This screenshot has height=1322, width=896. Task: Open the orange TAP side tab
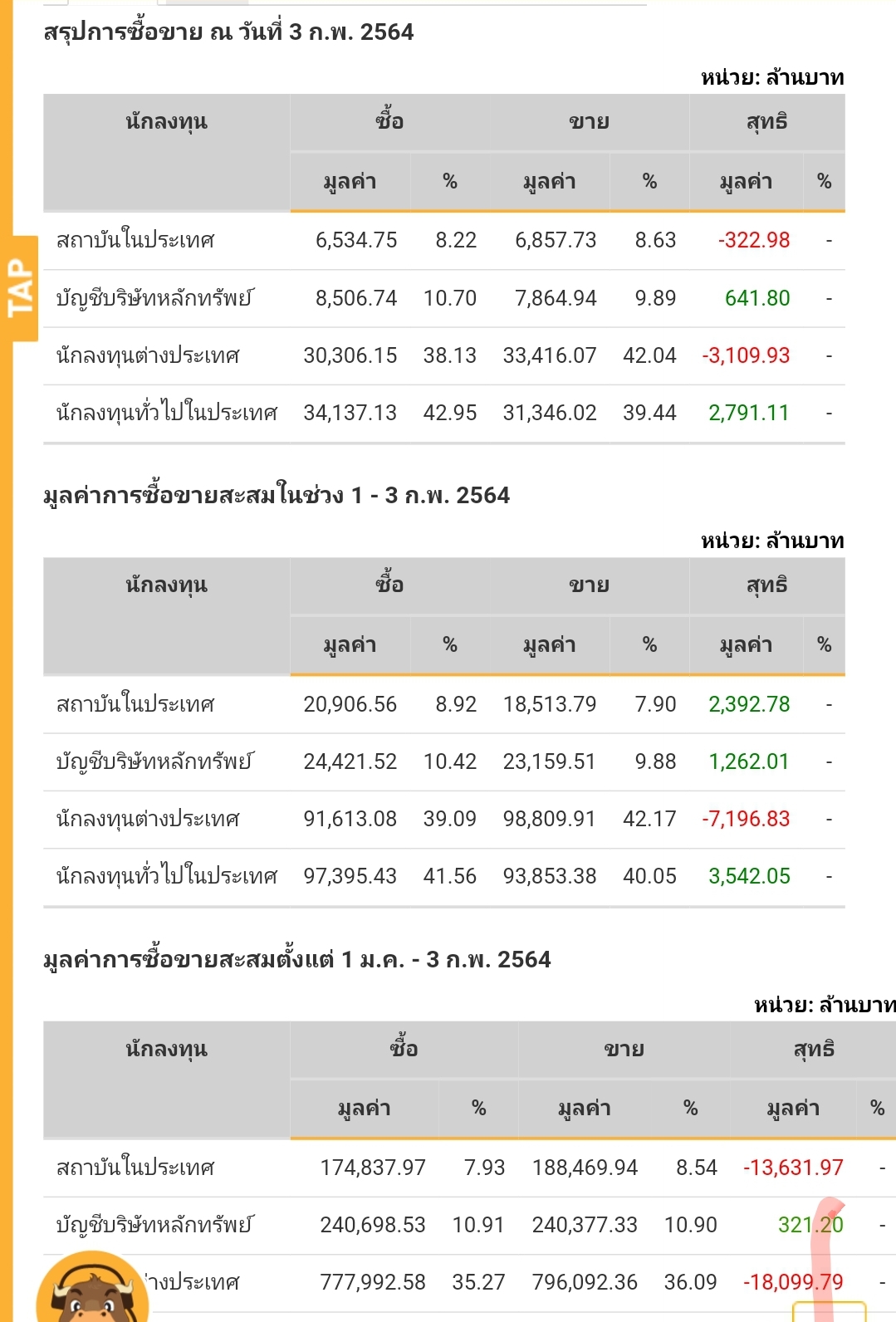point(19,288)
